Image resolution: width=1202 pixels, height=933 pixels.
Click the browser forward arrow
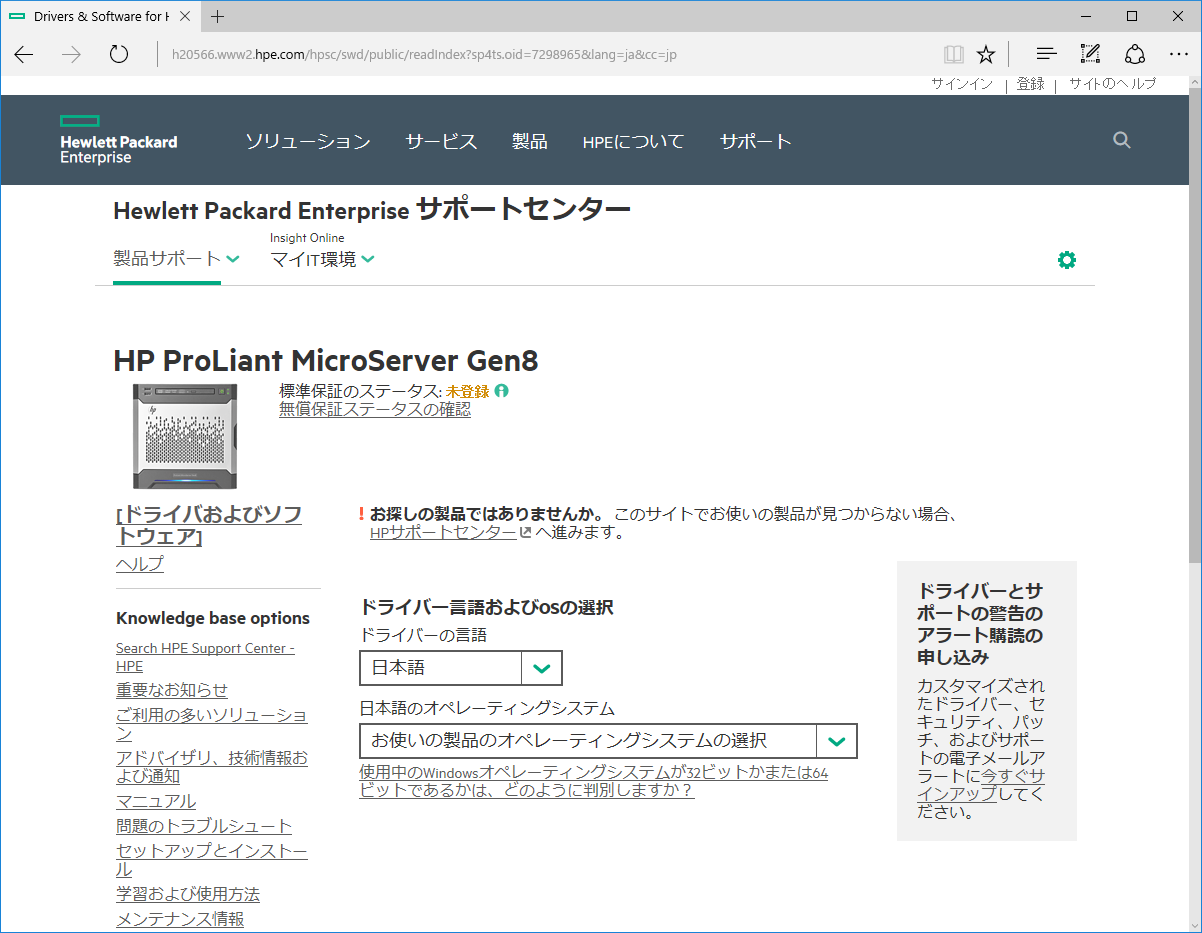[71, 54]
